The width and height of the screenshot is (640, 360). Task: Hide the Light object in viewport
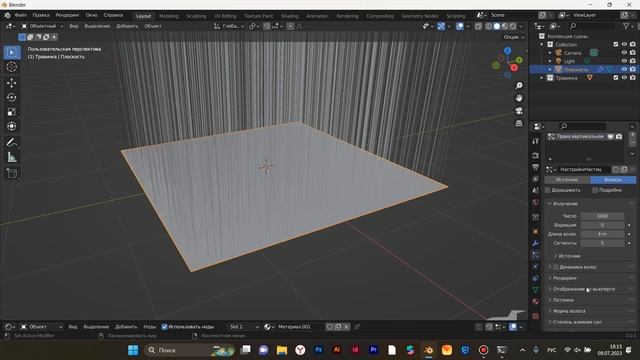pyautogui.click(x=624, y=61)
